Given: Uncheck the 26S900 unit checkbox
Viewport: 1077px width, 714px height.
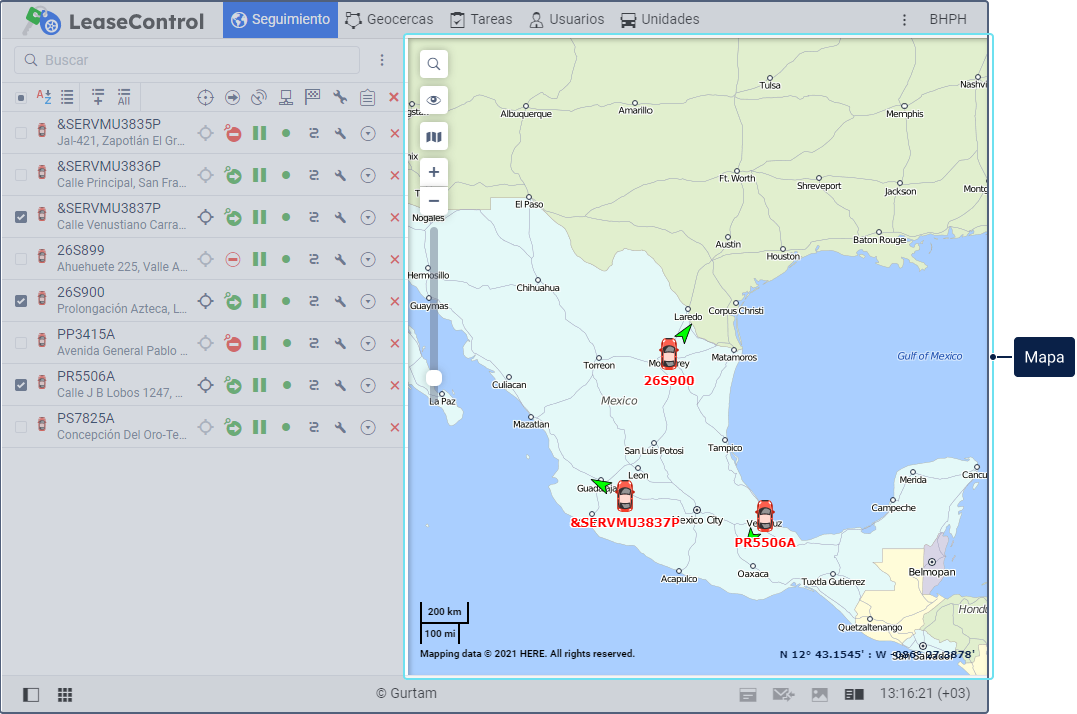Looking at the screenshot, I should [x=21, y=301].
